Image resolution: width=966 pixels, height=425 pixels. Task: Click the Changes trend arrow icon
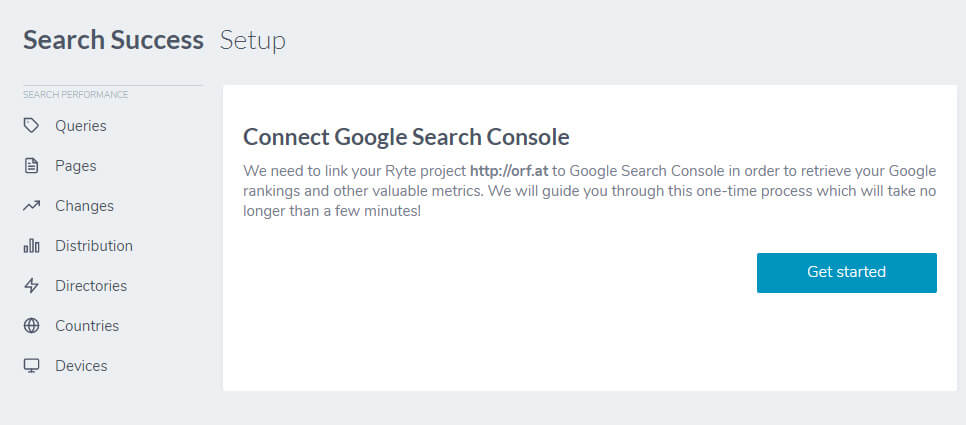tap(31, 206)
